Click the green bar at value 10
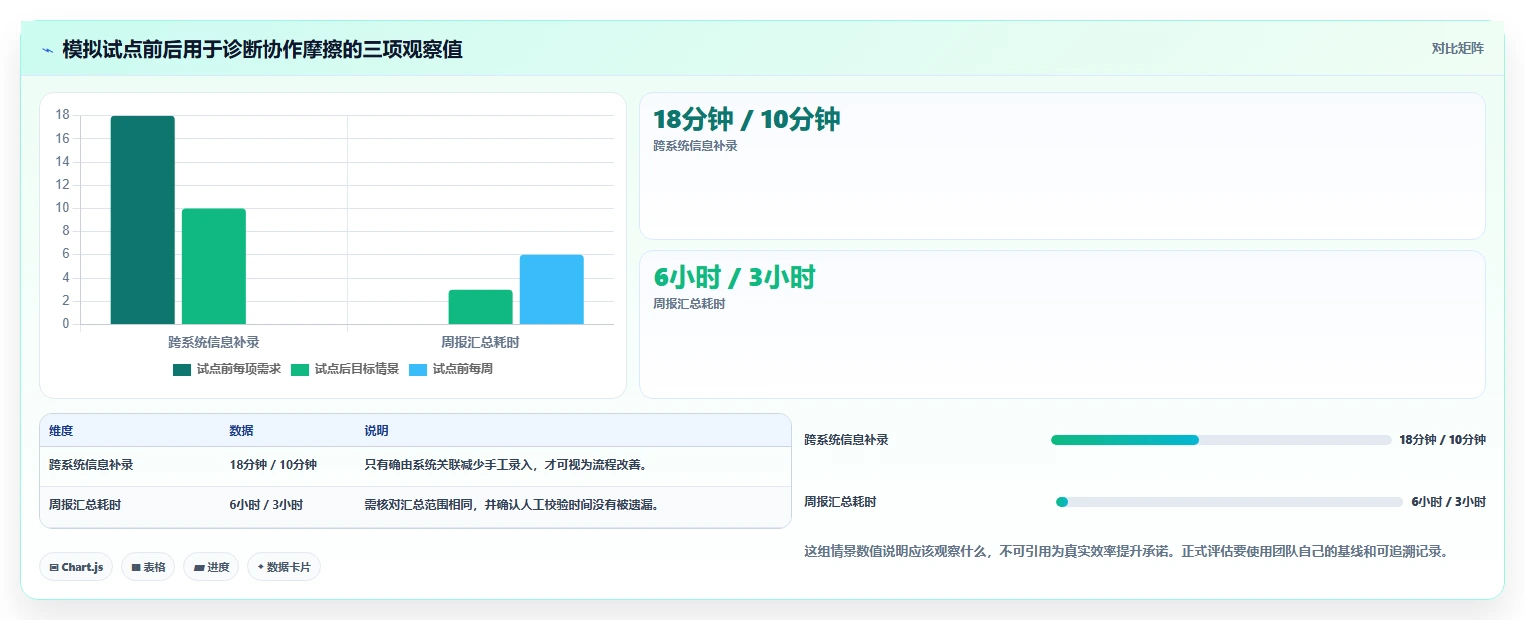 pyautogui.click(x=214, y=266)
